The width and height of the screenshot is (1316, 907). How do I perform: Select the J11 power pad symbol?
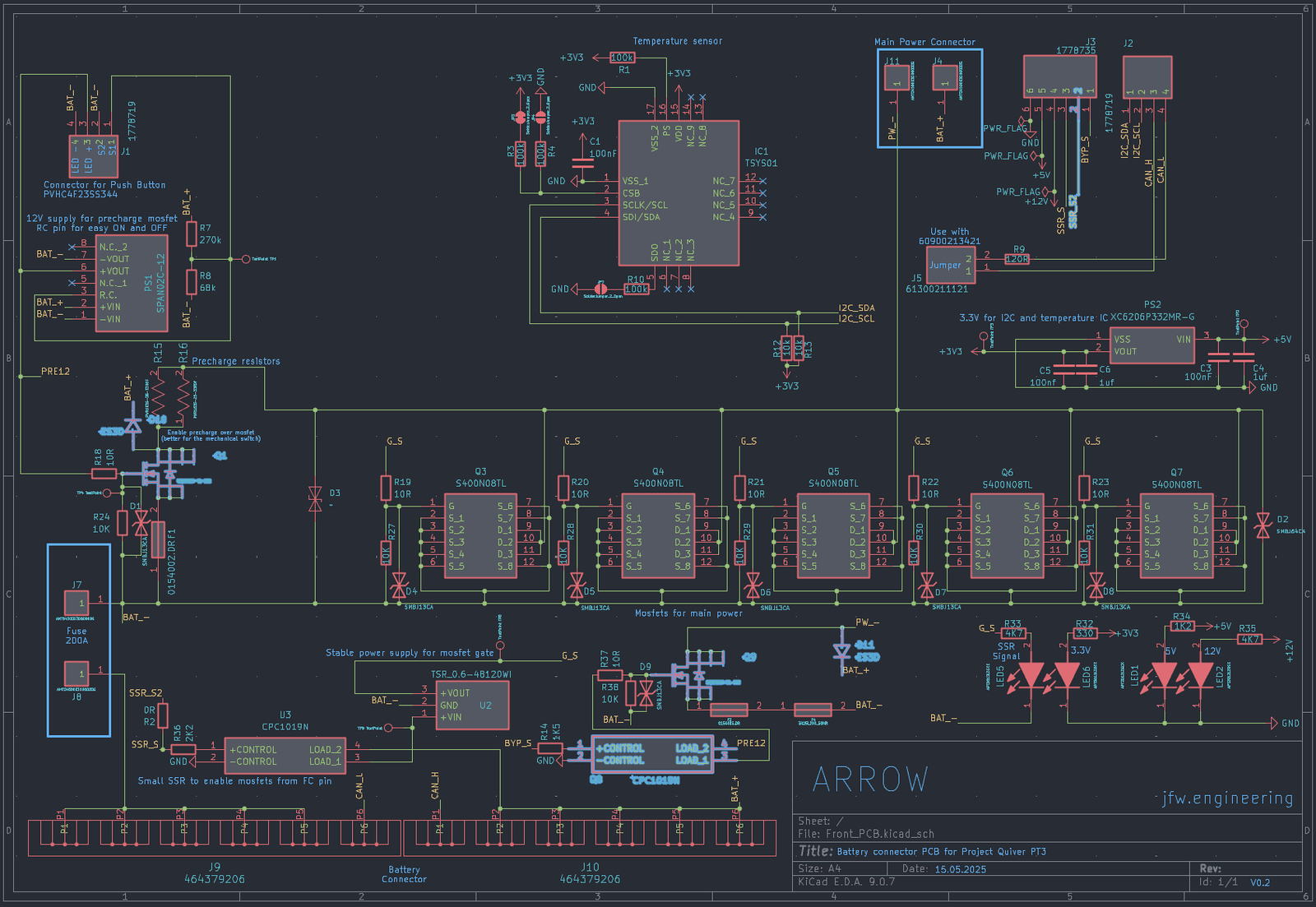897,77
